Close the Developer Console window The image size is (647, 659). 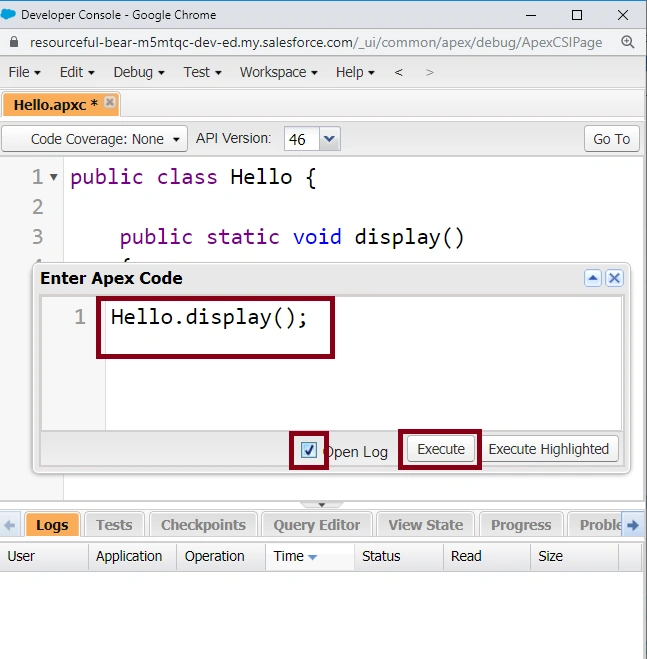tap(623, 15)
